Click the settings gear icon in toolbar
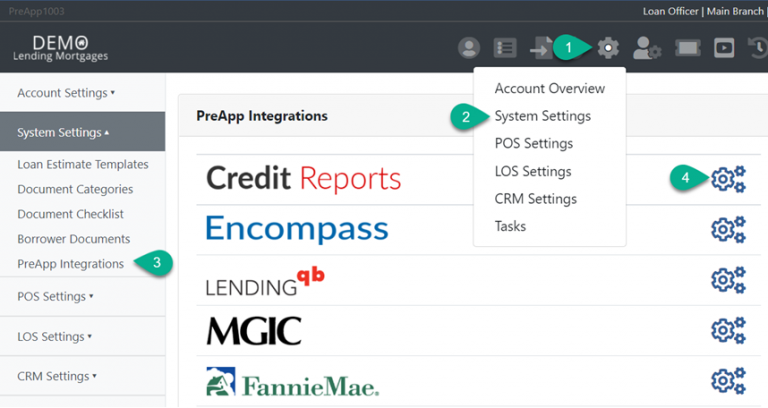The image size is (768, 408). [x=607, y=47]
